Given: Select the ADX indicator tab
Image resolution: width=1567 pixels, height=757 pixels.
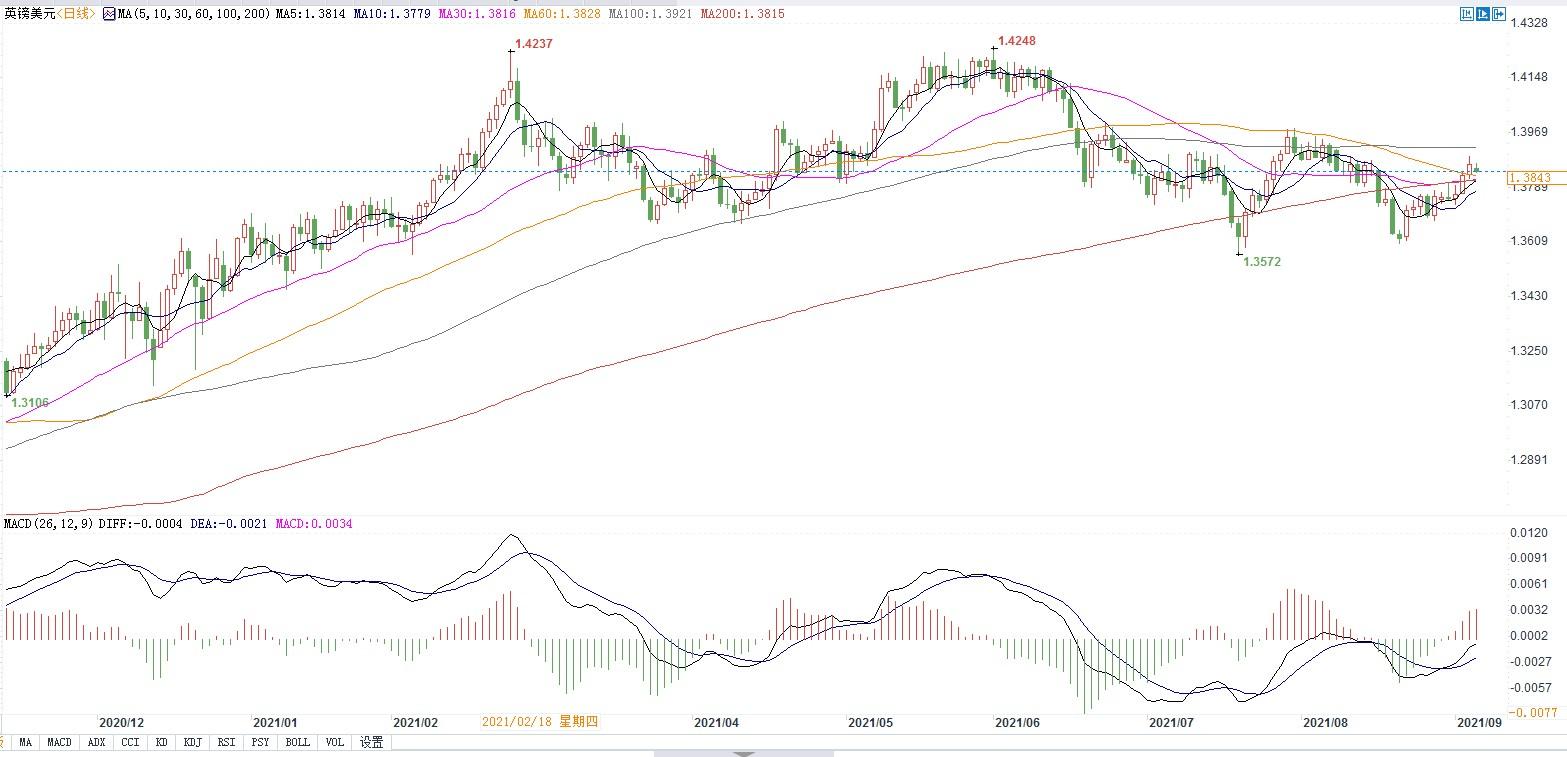Looking at the screenshot, I should (96, 742).
